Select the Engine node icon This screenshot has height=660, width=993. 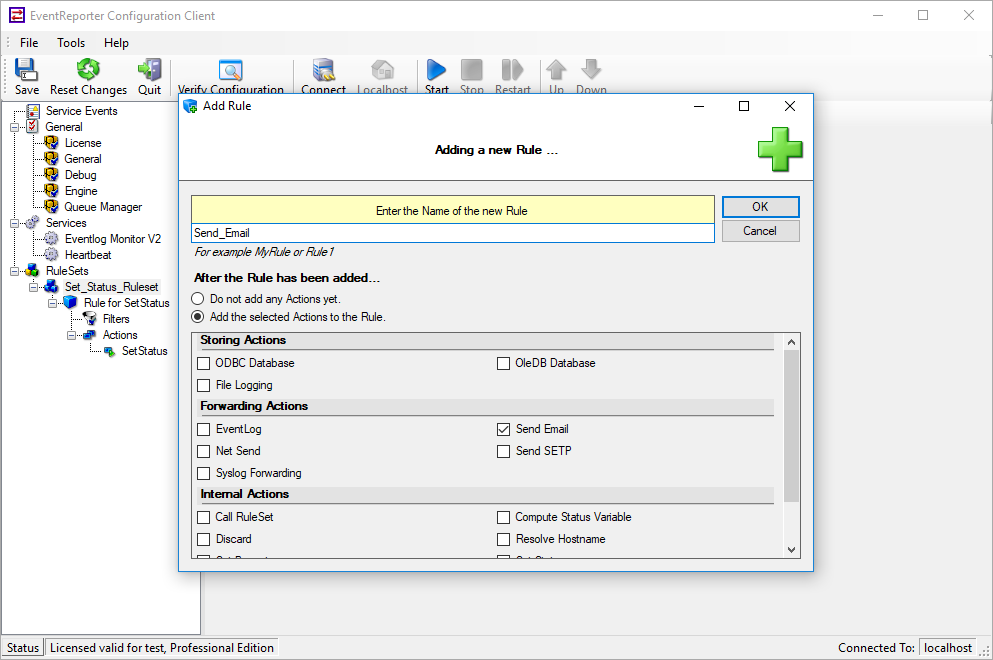pyautogui.click(x=51, y=191)
